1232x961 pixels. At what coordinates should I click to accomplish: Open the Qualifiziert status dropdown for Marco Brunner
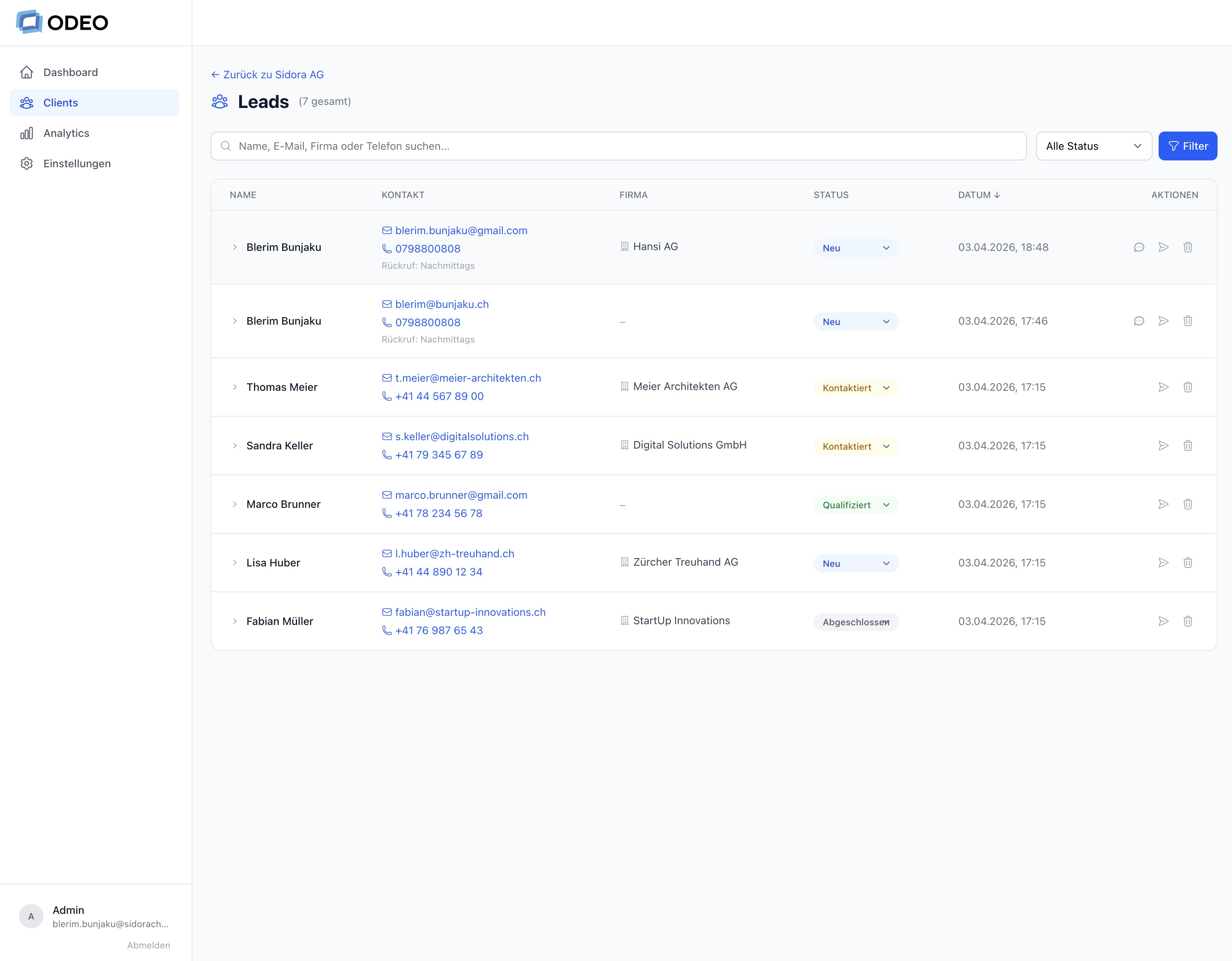coord(856,505)
